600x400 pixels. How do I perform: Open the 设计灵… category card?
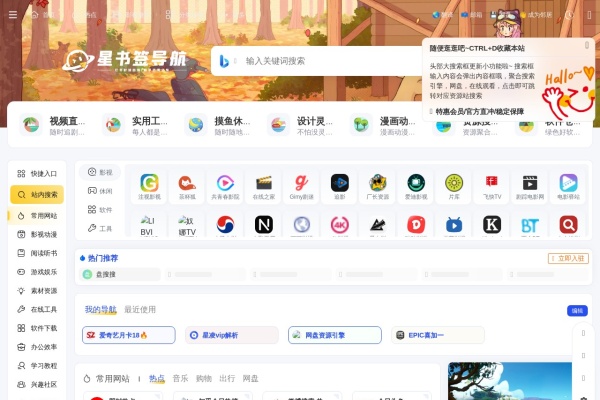pos(300,126)
